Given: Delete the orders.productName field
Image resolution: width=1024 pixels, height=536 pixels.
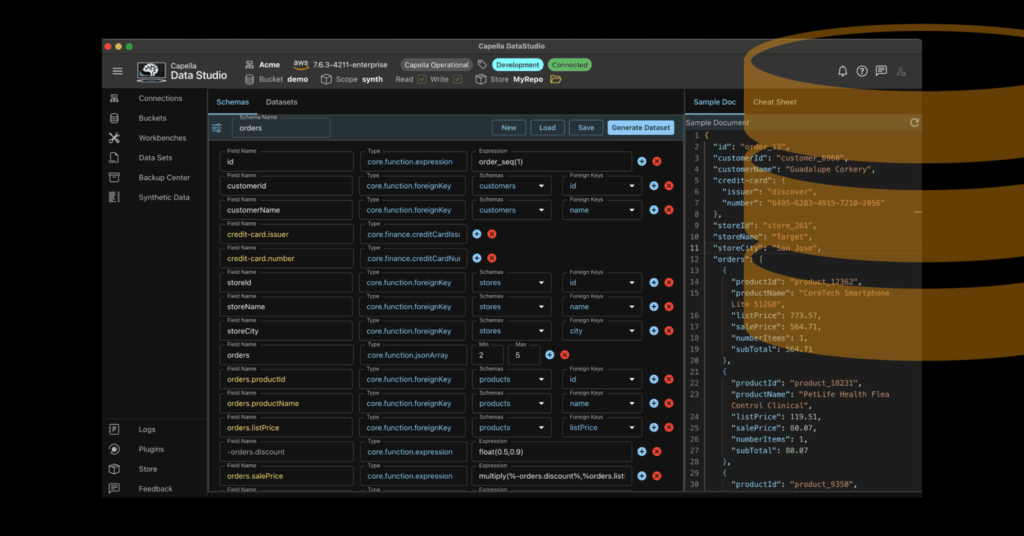Looking at the screenshot, I should coord(669,403).
